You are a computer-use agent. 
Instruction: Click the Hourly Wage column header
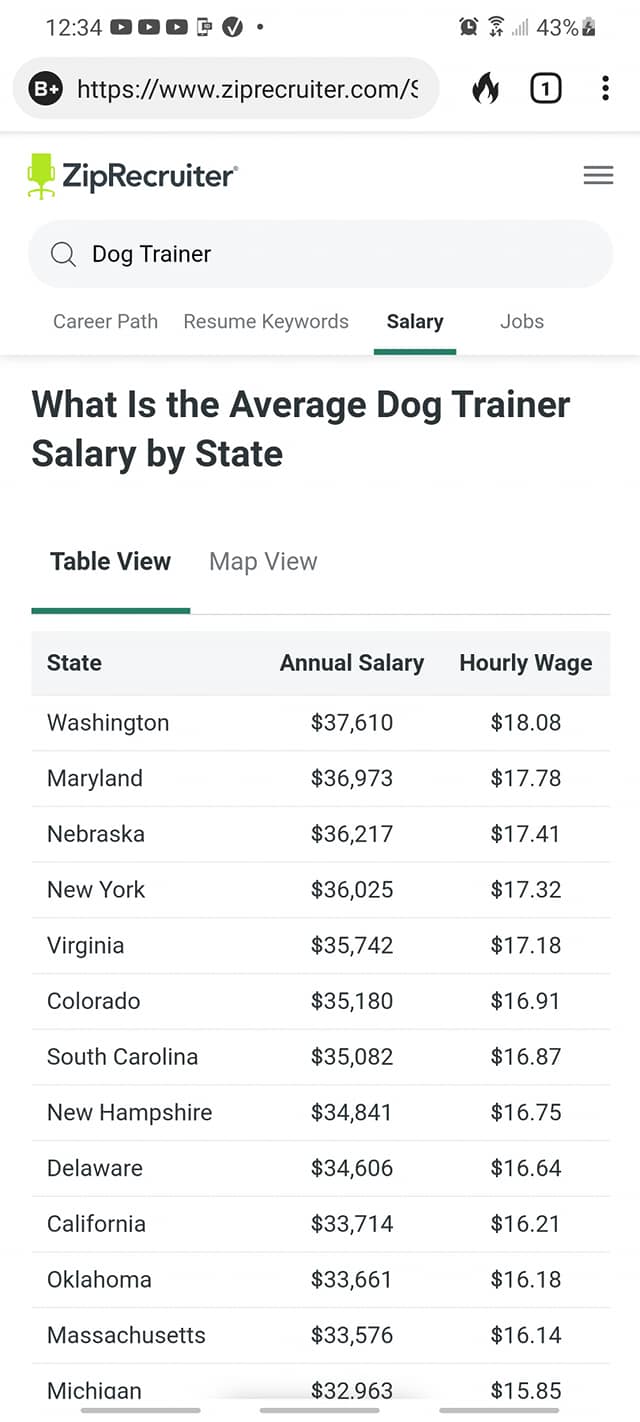525,662
